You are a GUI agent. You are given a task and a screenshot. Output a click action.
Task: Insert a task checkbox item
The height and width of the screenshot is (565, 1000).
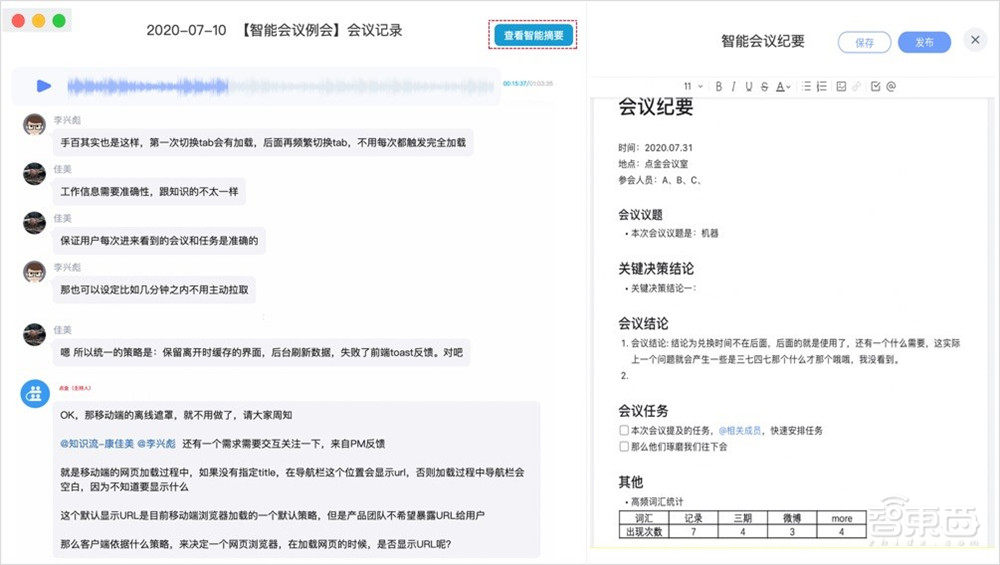[876, 86]
